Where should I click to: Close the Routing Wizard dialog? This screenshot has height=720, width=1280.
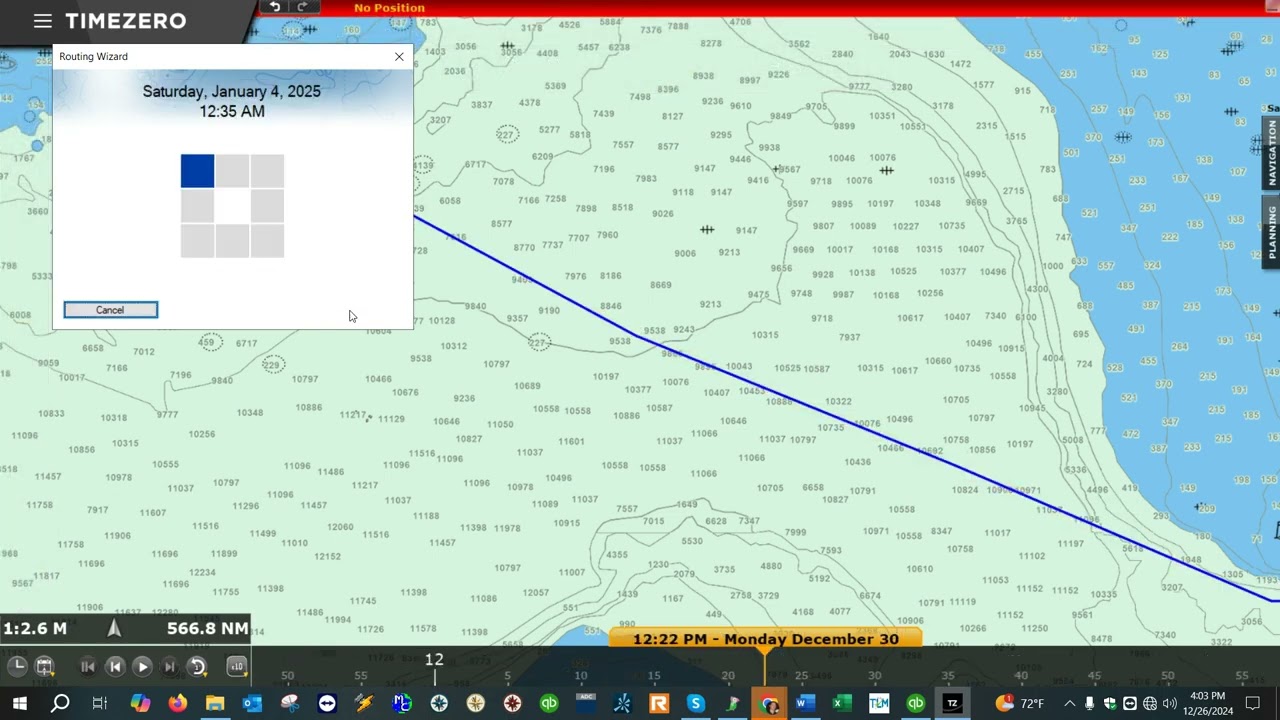pos(399,57)
